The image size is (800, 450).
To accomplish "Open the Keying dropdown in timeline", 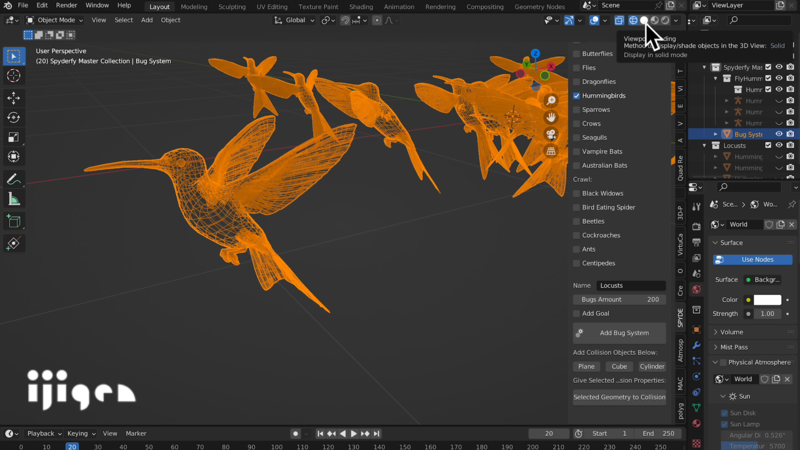I will tap(81, 434).
